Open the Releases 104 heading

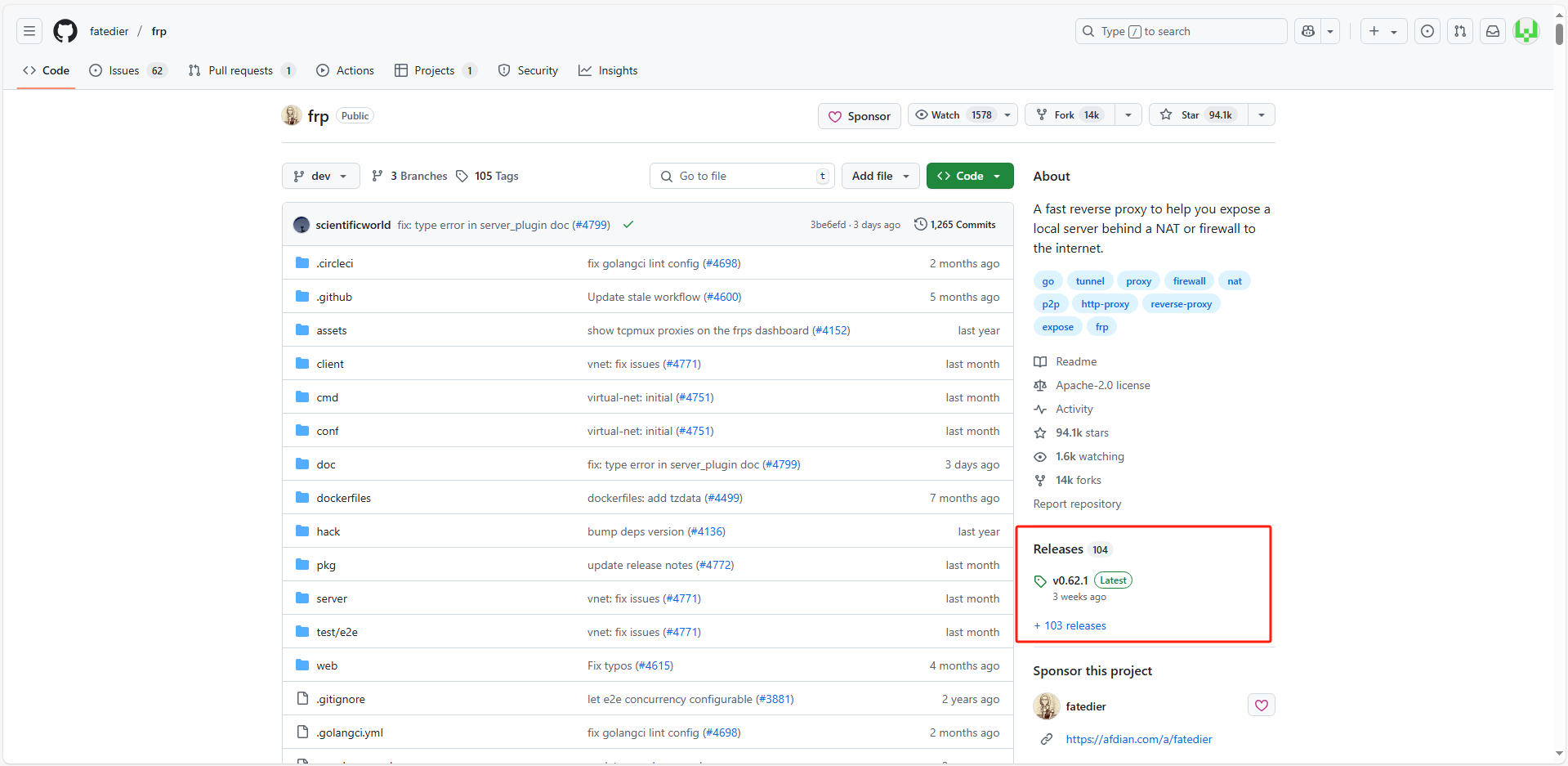[1073, 549]
